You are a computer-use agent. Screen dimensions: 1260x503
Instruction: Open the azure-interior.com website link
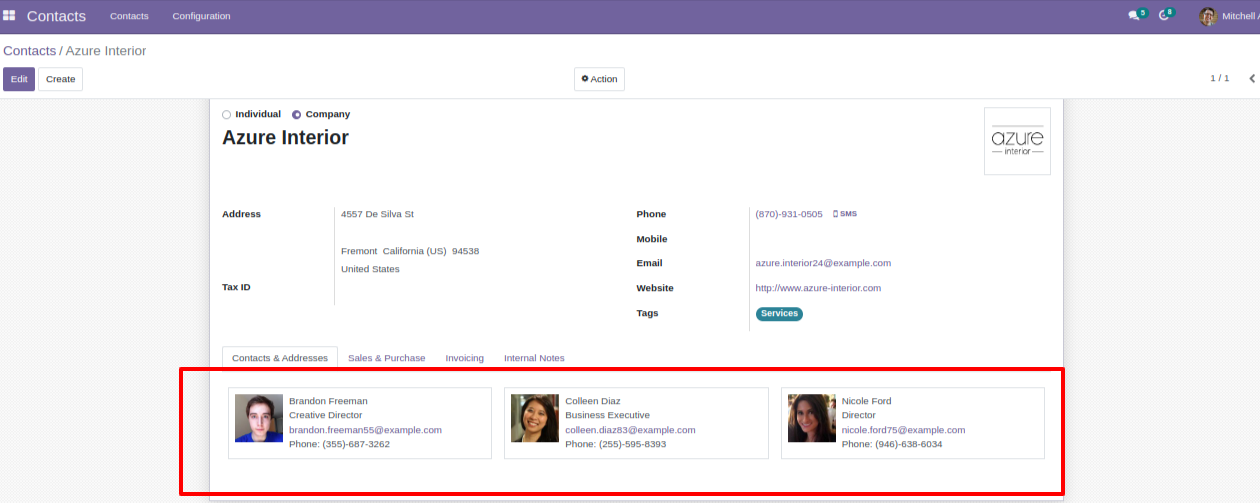pyautogui.click(x=818, y=288)
